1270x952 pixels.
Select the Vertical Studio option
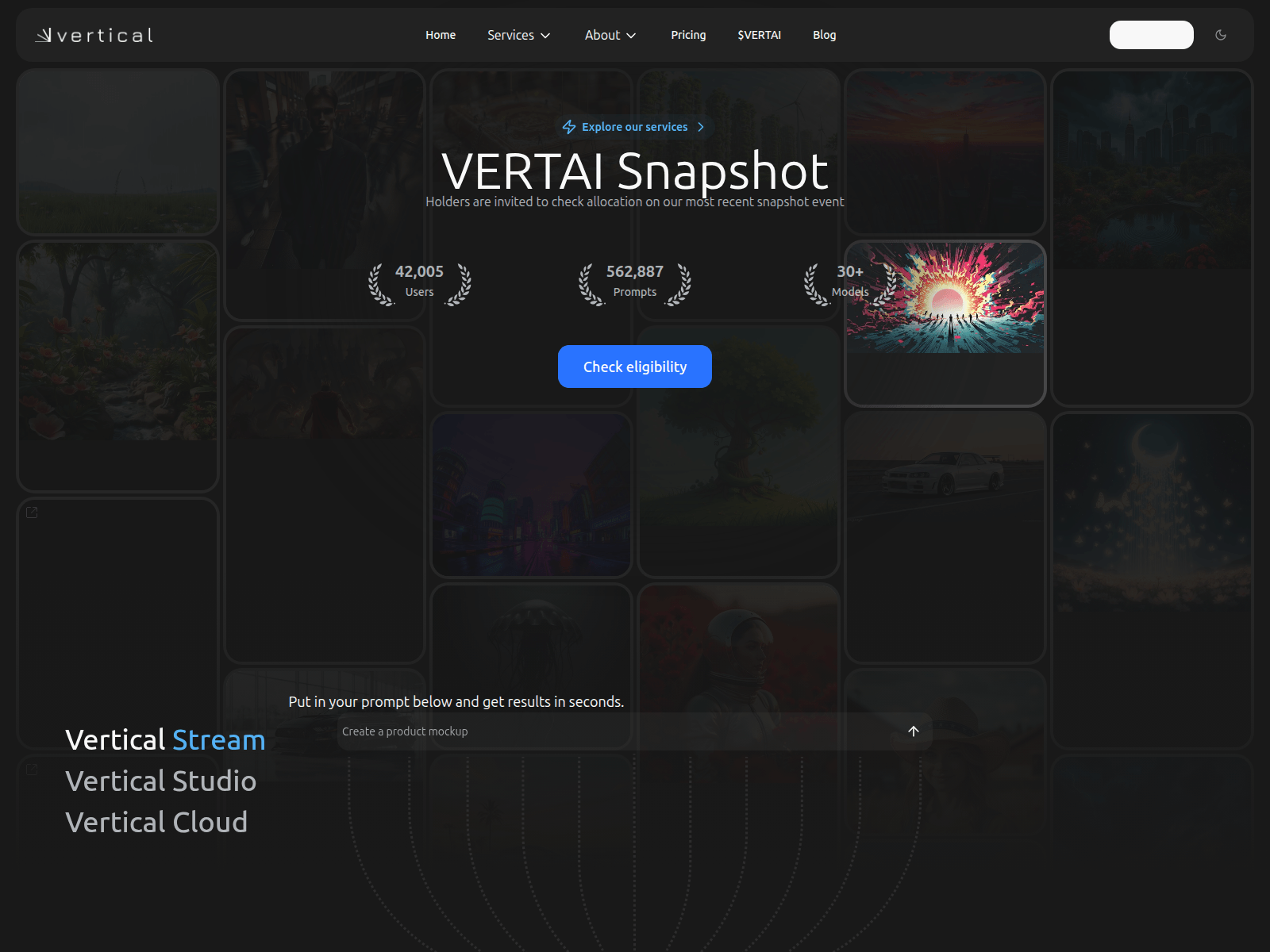pos(160,781)
